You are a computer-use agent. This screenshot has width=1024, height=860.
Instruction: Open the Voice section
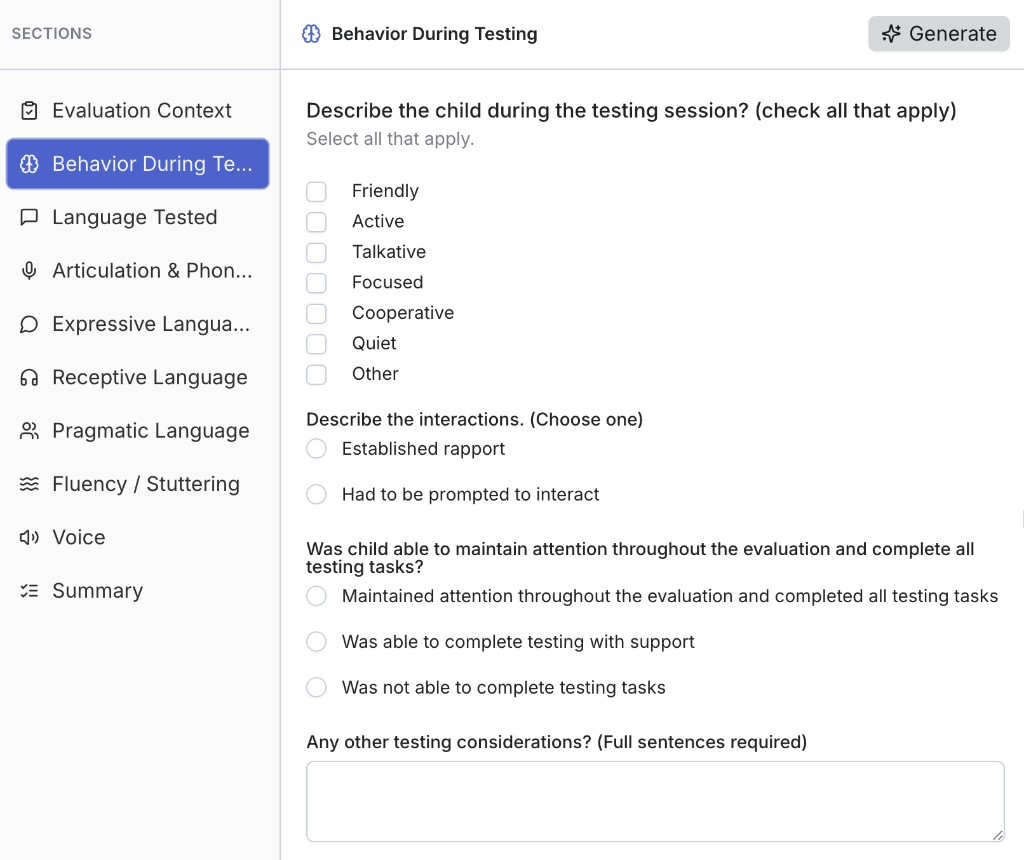pos(138,537)
